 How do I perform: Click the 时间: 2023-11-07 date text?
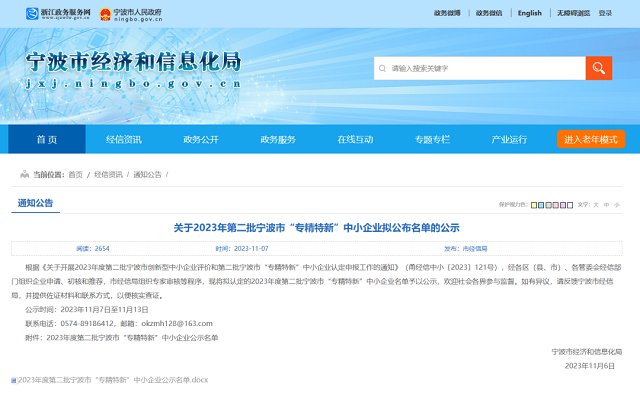(x=242, y=249)
